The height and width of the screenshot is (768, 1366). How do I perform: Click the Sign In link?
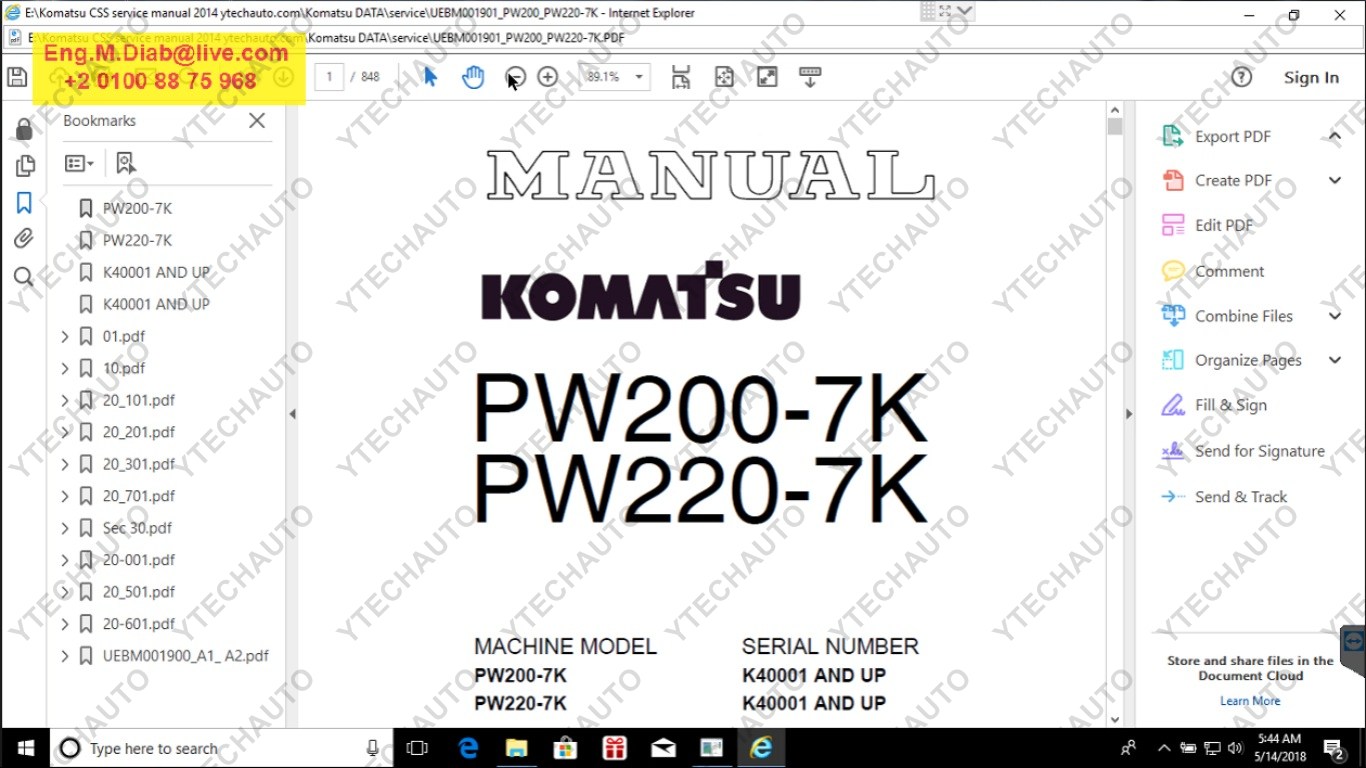click(1311, 77)
